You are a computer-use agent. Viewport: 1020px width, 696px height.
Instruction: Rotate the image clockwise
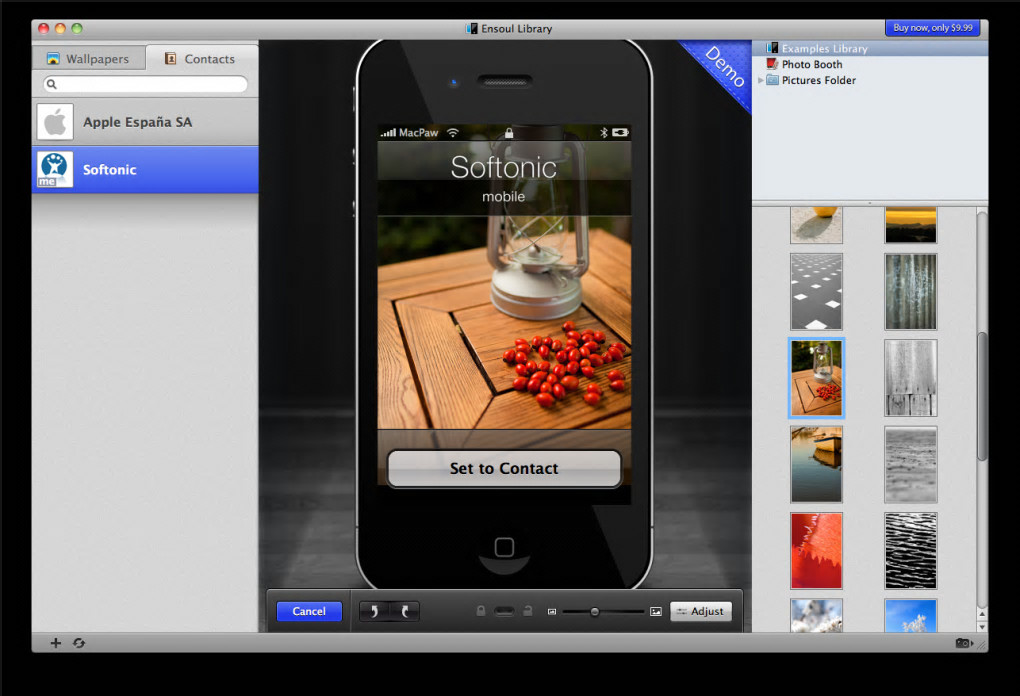[405, 611]
